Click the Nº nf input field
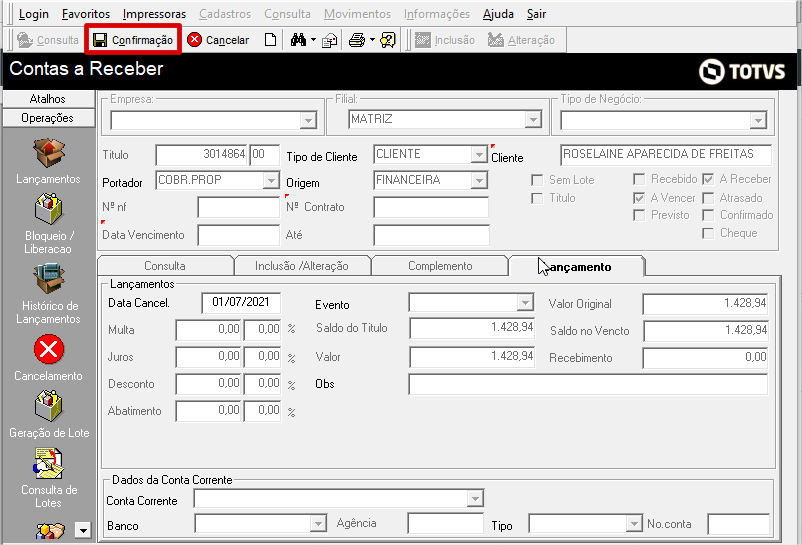The height and width of the screenshot is (545, 802). (x=238, y=208)
